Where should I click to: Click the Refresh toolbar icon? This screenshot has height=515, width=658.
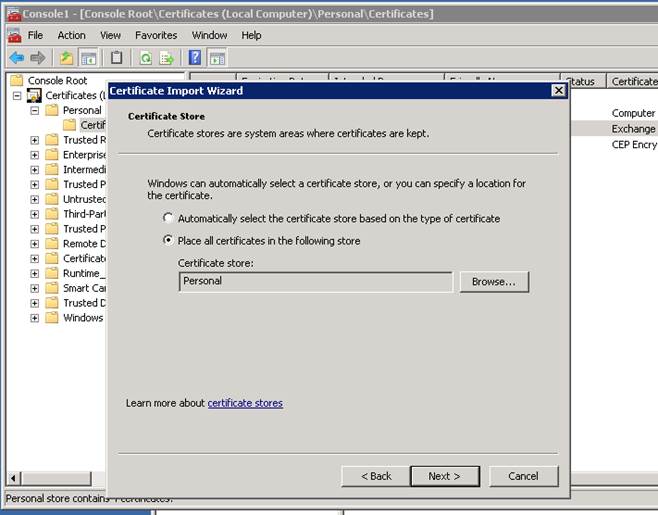145,58
